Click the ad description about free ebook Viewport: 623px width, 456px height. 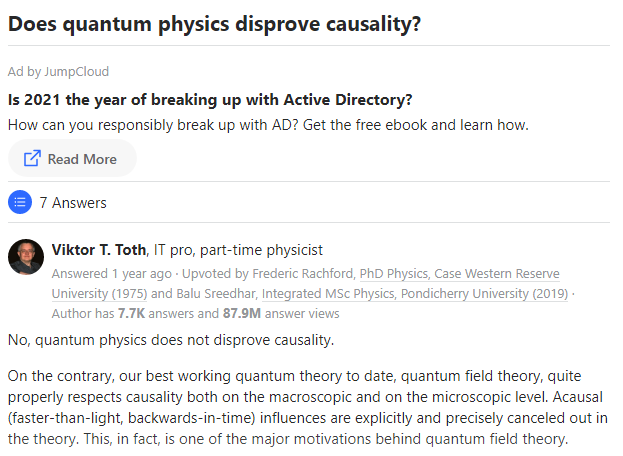[267, 126]
